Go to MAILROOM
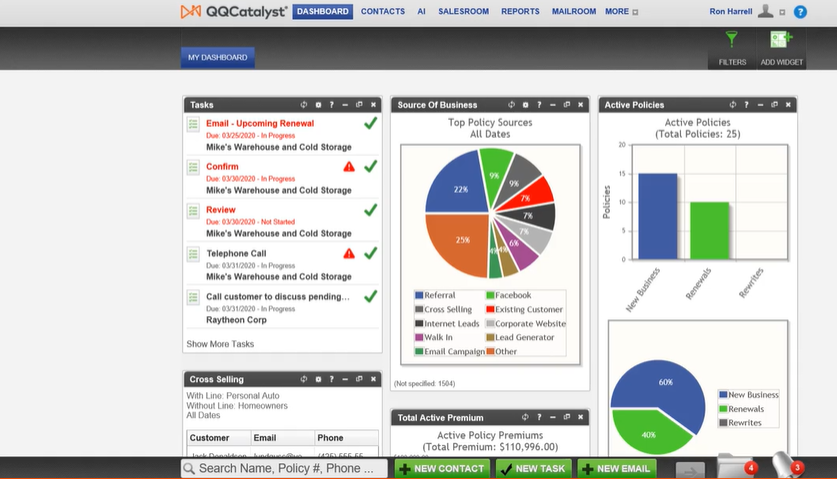The image size is (837, 479). point(574,11)
